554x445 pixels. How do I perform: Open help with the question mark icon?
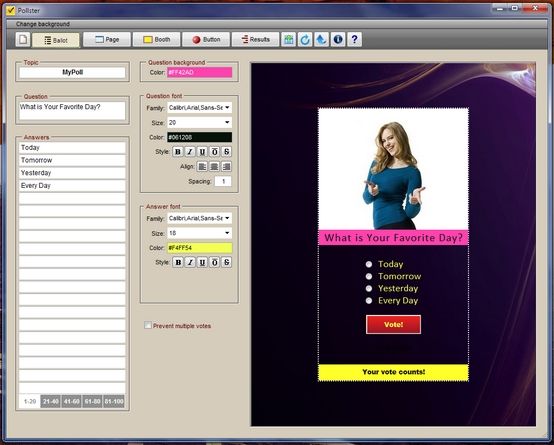[x=354, y=39]
